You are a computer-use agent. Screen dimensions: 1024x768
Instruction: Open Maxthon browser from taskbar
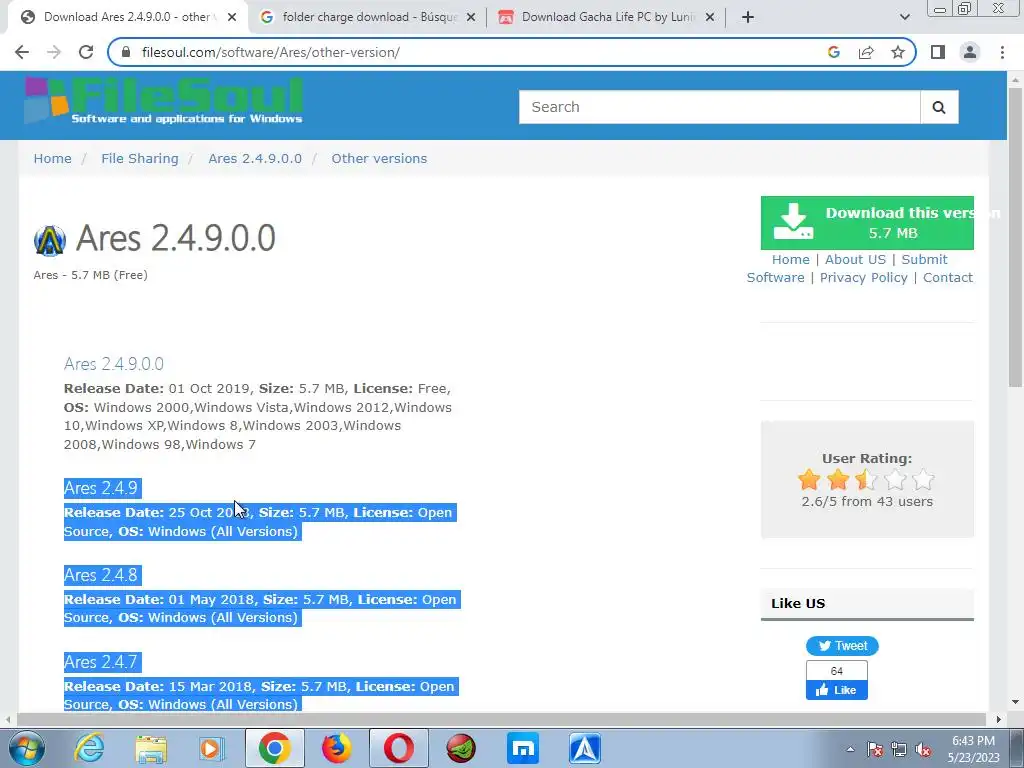[x=522, y=748]
